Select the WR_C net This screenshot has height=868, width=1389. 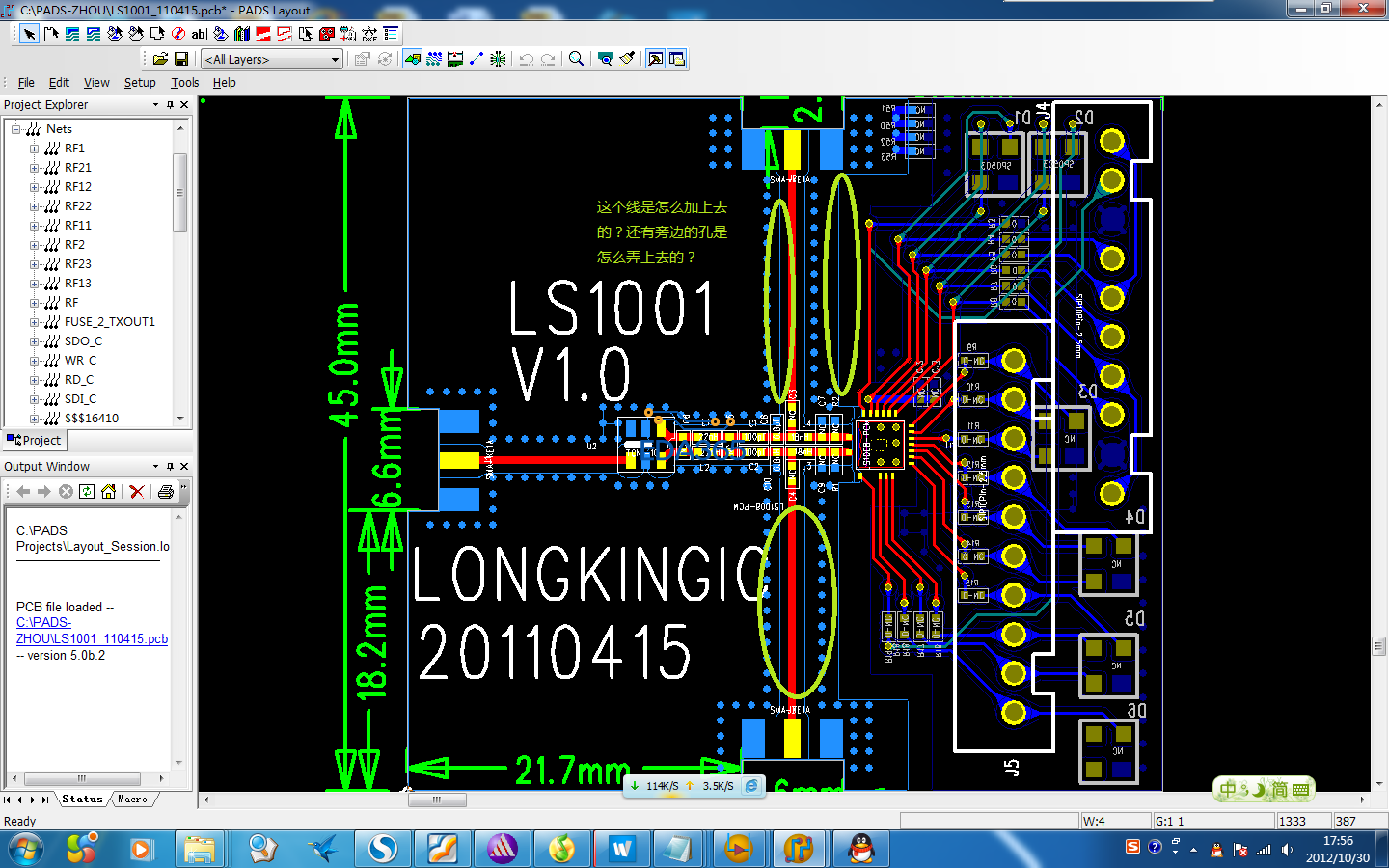click(81, 361)
